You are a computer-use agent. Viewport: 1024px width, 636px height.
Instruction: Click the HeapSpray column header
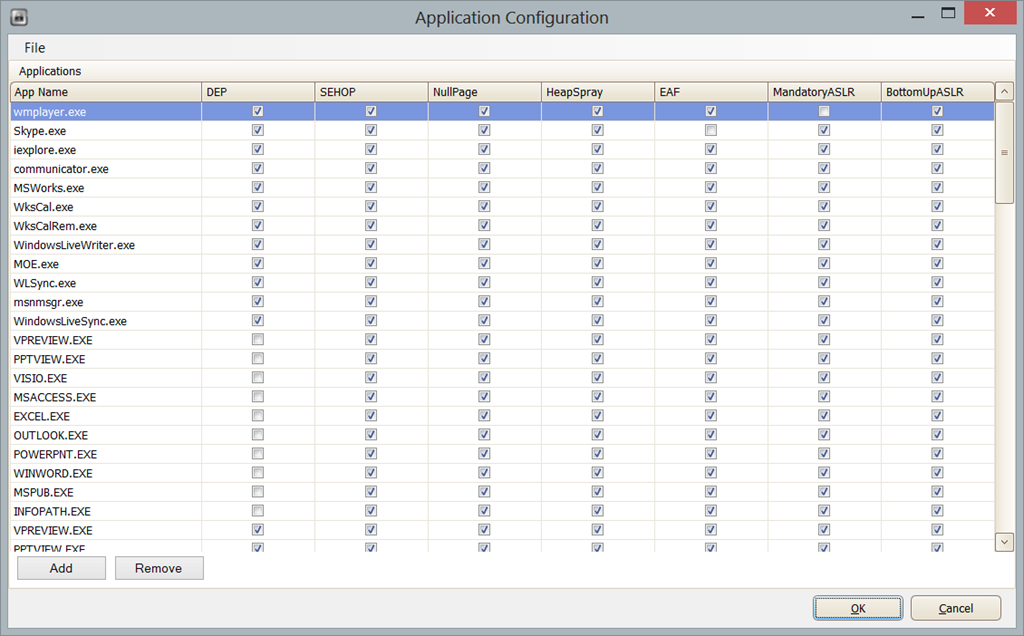[x=598, y=92]
